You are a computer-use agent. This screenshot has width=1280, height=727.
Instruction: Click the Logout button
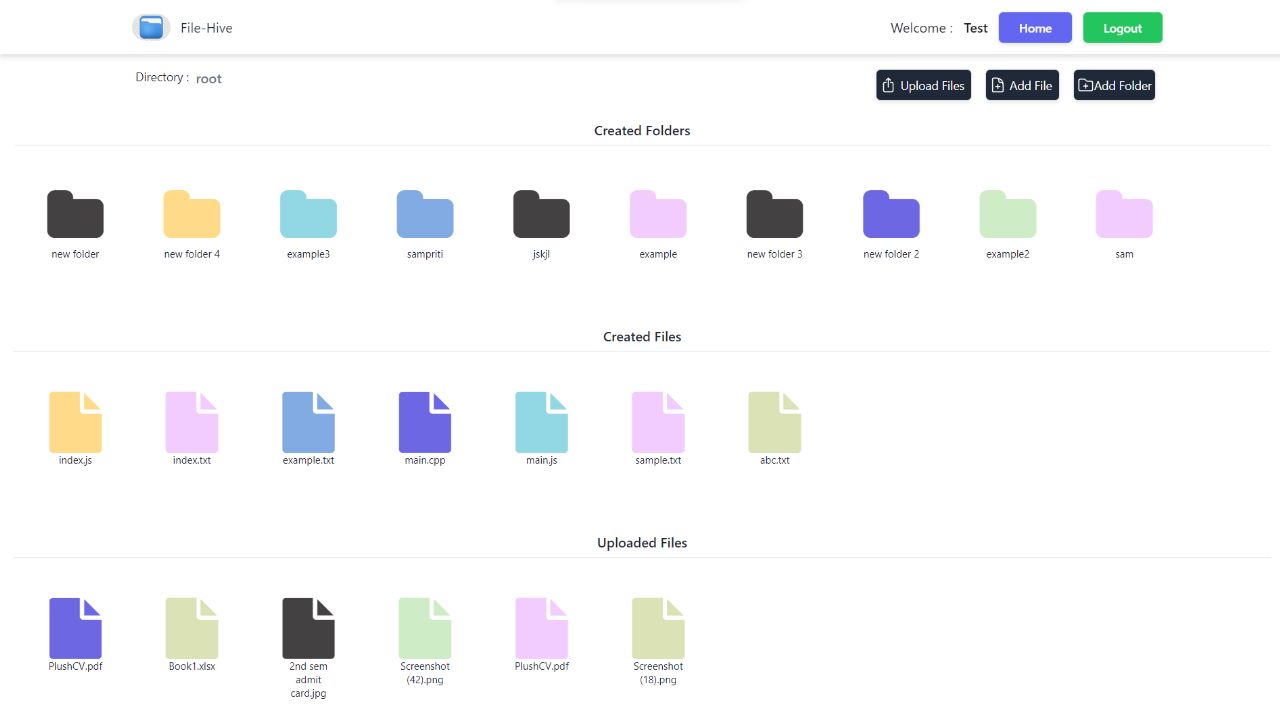pyautogui.click(x=1122, y=27)
